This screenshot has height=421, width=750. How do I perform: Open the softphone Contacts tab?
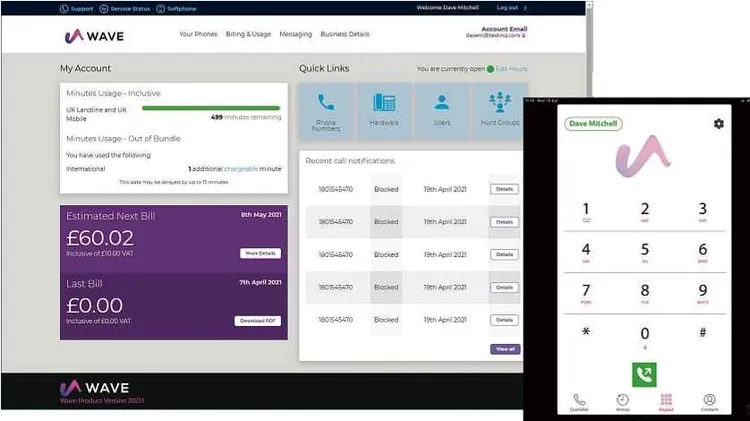point(709,402)
